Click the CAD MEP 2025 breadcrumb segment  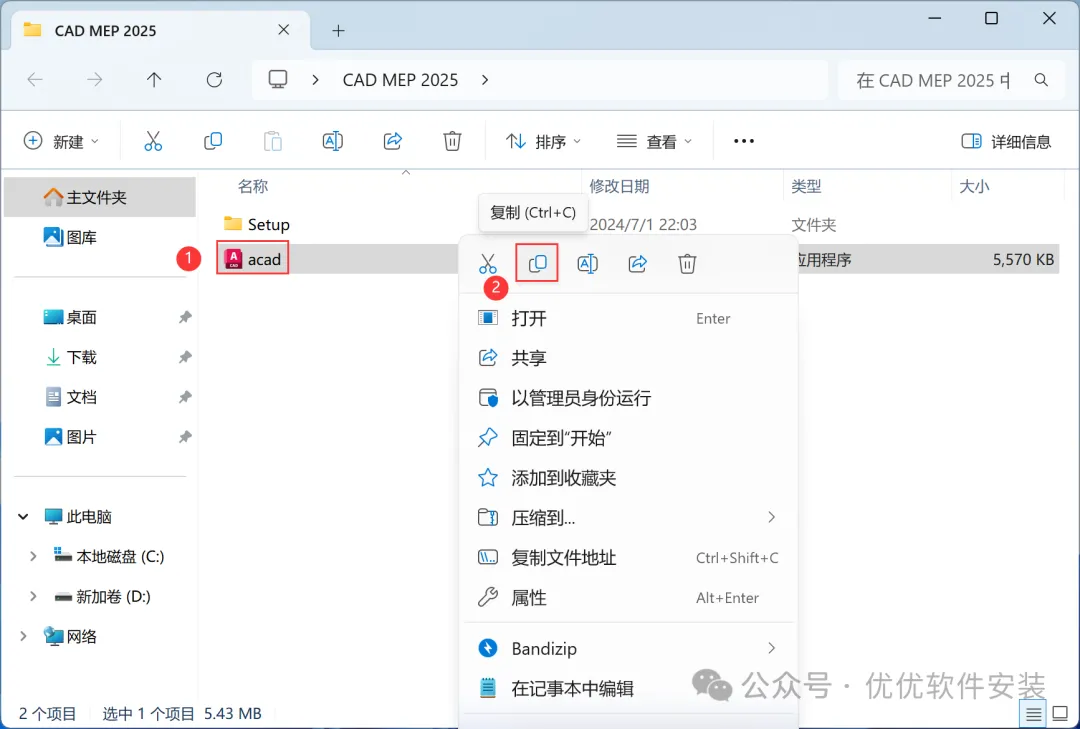coord(400,80)
